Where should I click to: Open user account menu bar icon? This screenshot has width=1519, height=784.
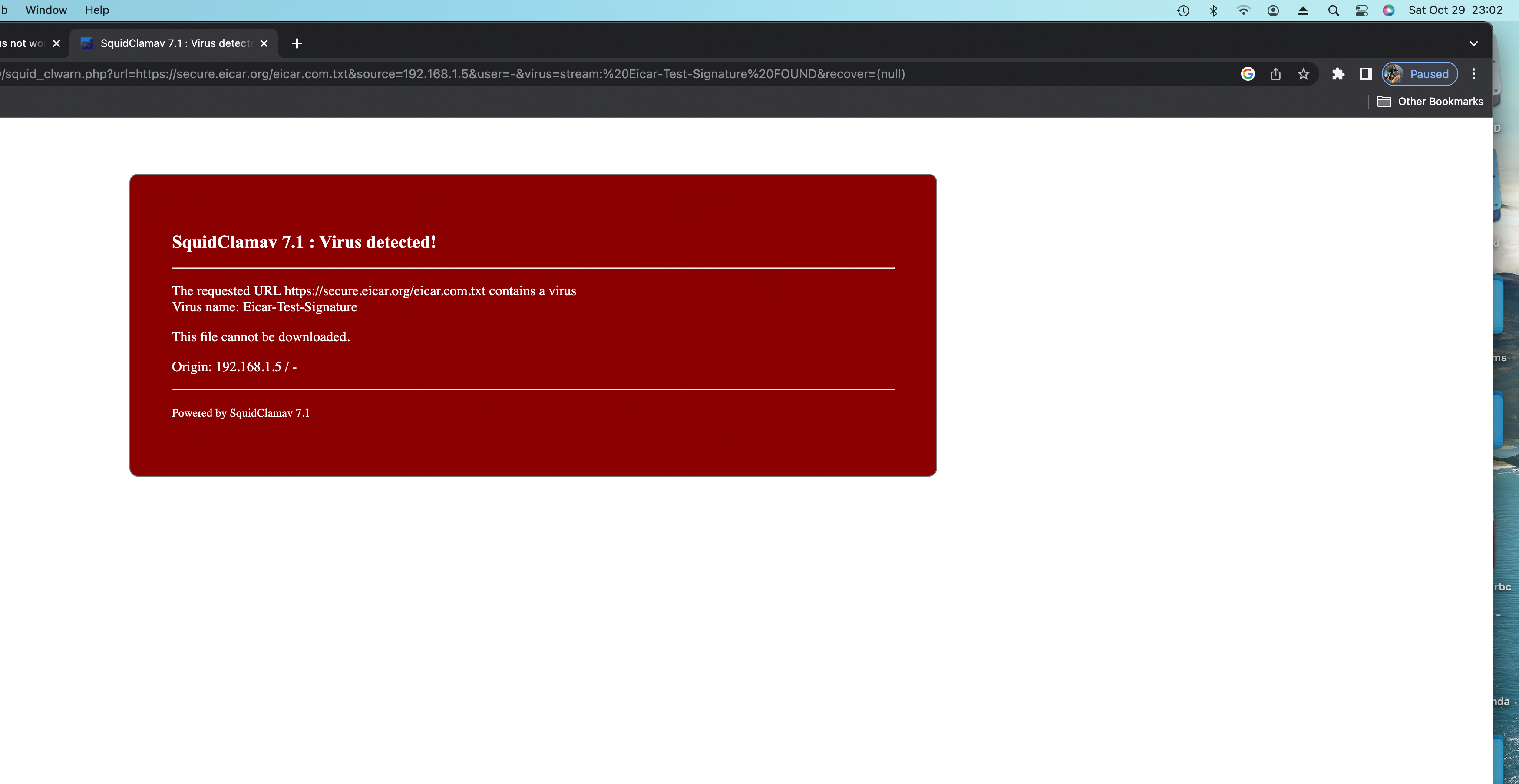[x=1273, y=10]
